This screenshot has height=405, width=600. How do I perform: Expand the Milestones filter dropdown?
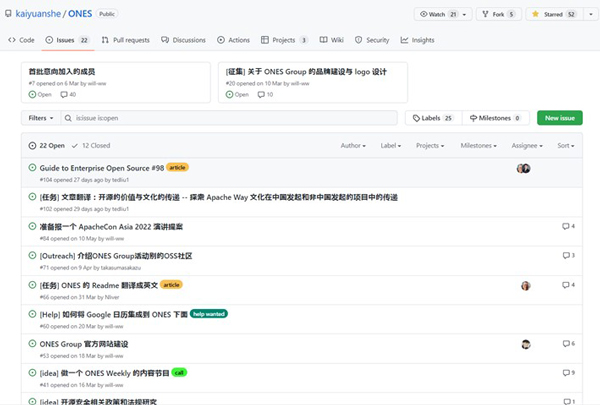click(x=478, y=145)
